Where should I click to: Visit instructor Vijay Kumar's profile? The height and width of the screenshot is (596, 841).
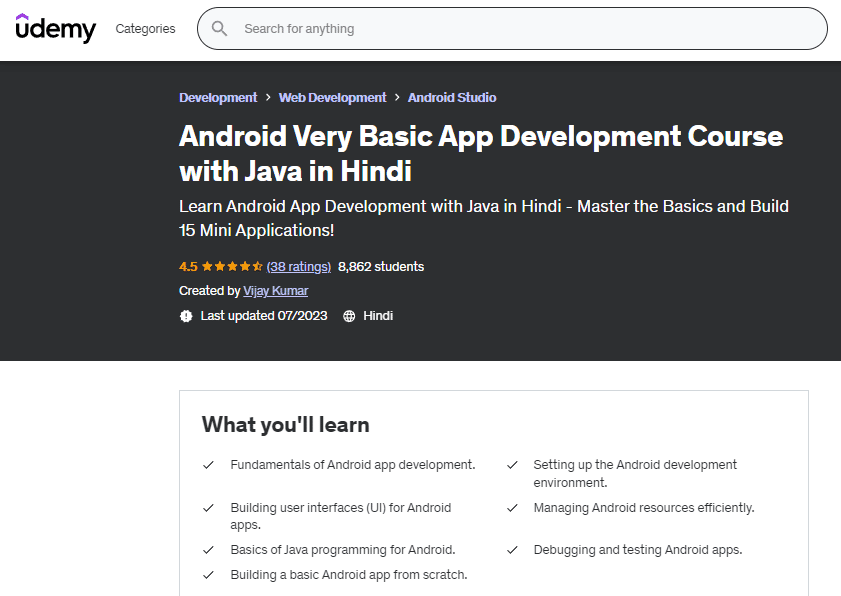[276, 291]
